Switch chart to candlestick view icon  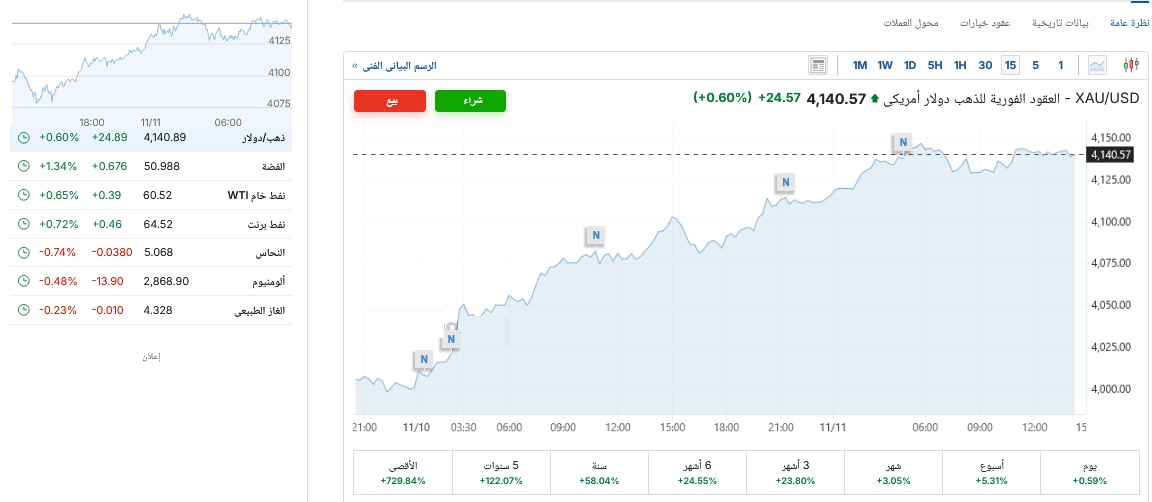click(x=1131, y=66)
